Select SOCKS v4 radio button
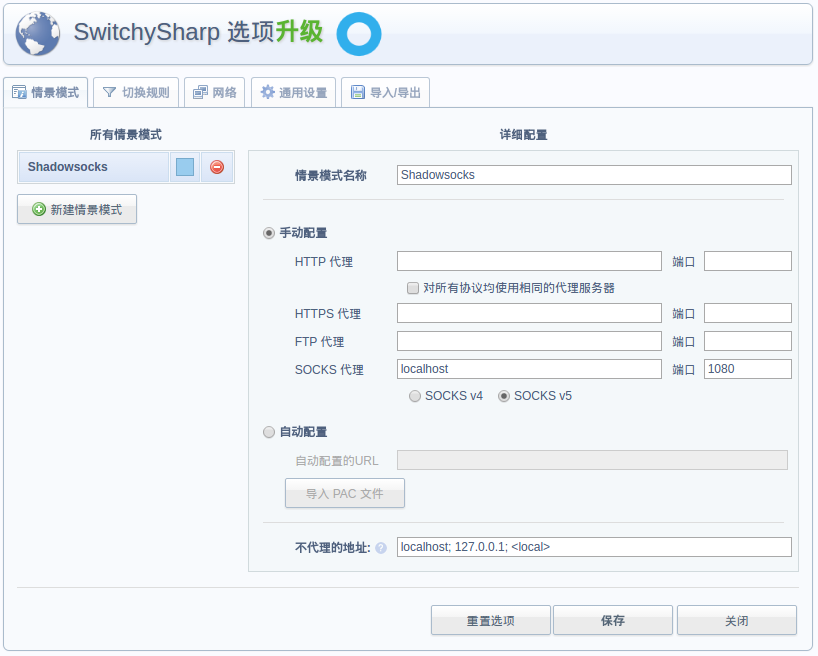Image resolution: width=818 pixels, height=656 pixels. [x=415, y=396]
